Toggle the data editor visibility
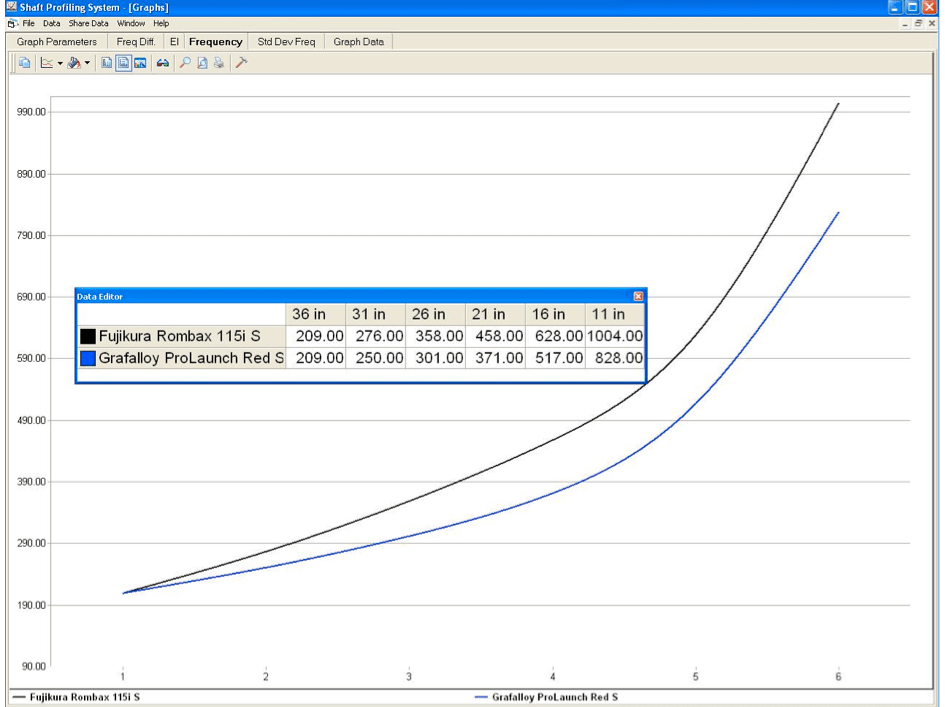 [x=104, y=62]
